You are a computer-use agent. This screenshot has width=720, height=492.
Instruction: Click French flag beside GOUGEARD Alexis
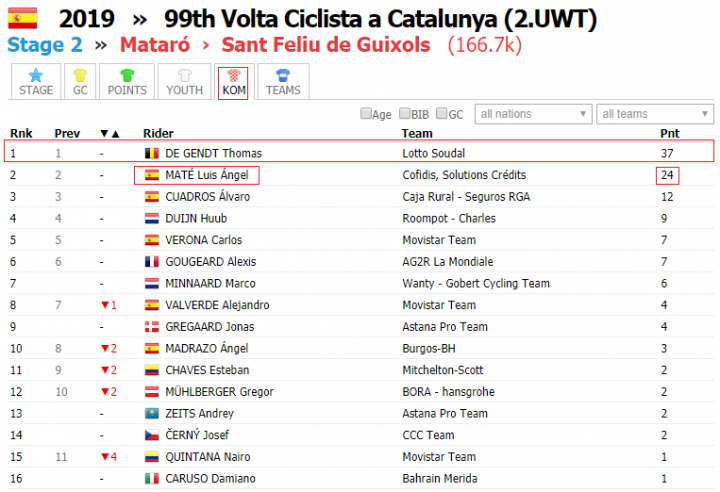152,261
